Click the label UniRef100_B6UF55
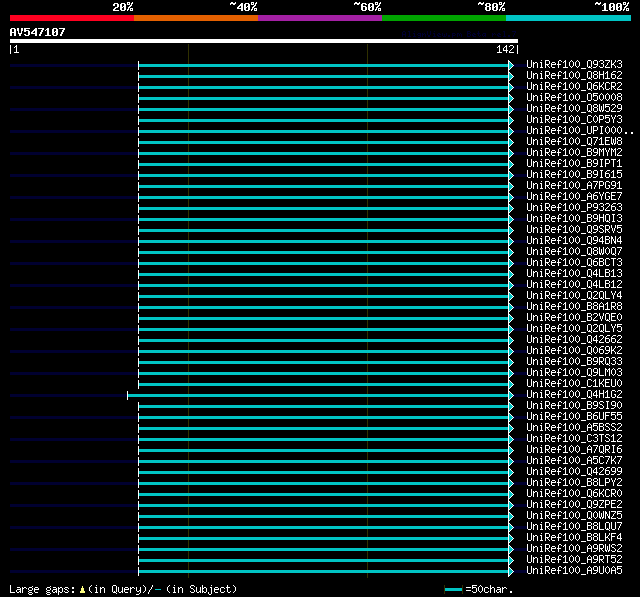This screenshot has width=640, height=597. point(574,417)
